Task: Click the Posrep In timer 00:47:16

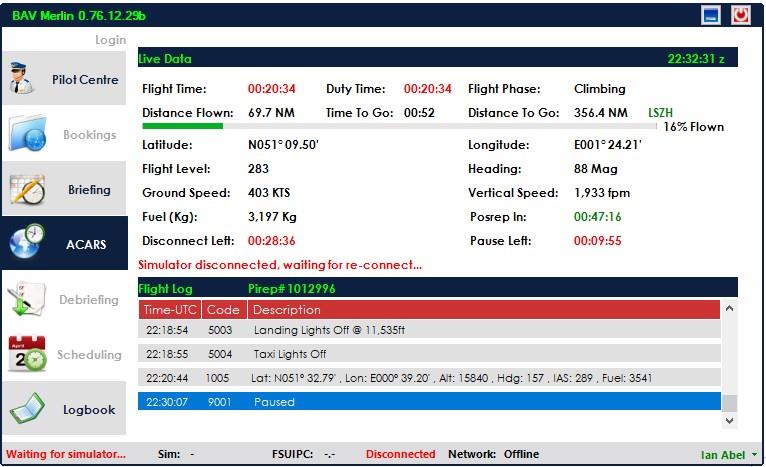Action: tap(597, 217)
